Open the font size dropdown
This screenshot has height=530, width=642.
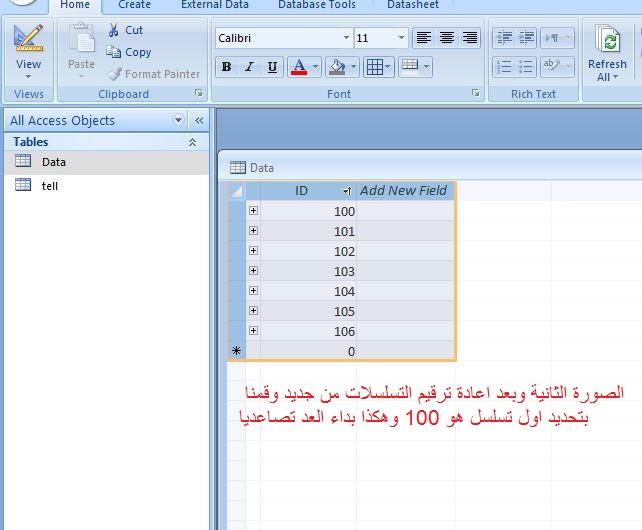click(401, 38)
